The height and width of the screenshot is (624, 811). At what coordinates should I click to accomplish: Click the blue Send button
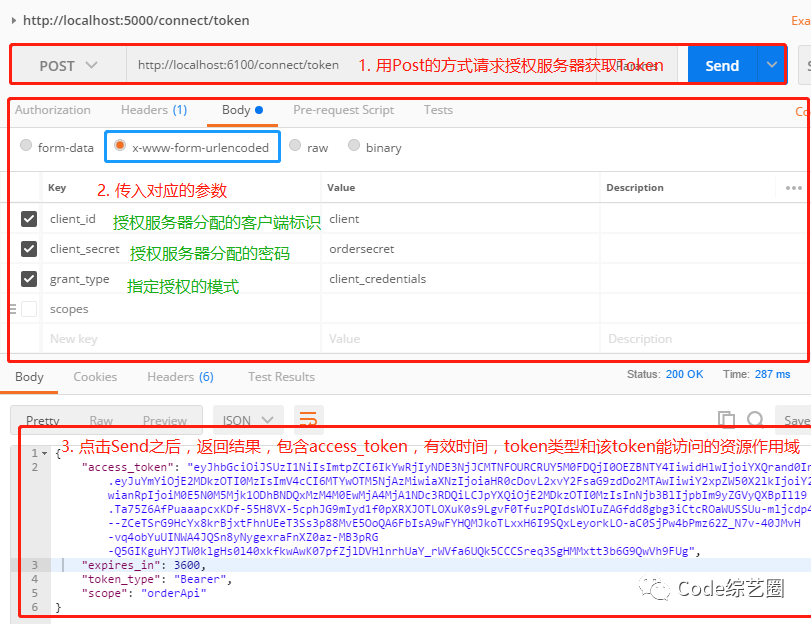tap(722, 66)
